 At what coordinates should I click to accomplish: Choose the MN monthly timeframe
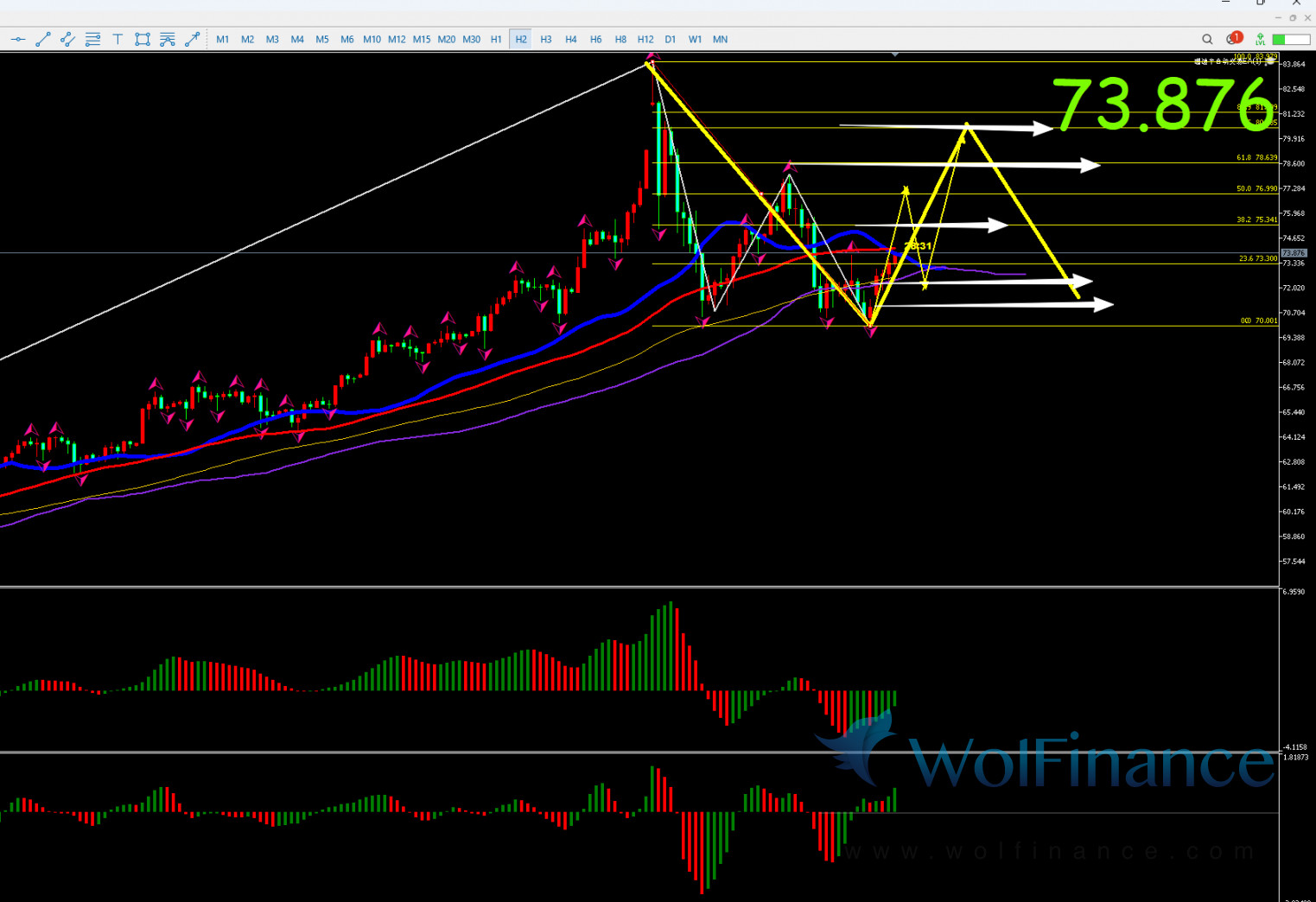720,39
